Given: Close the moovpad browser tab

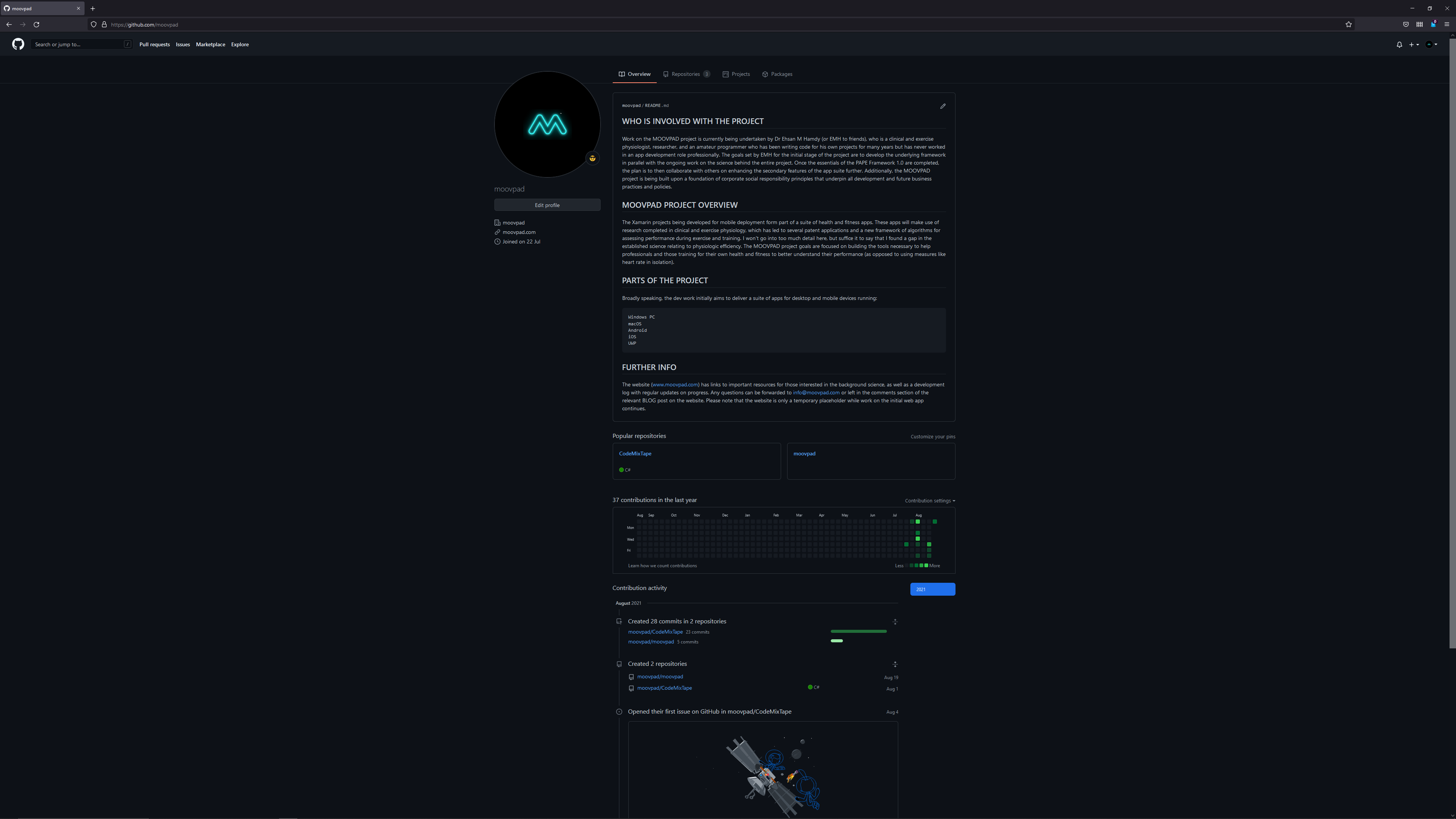Looking at the screenshot, I should (x=78, y=8).
